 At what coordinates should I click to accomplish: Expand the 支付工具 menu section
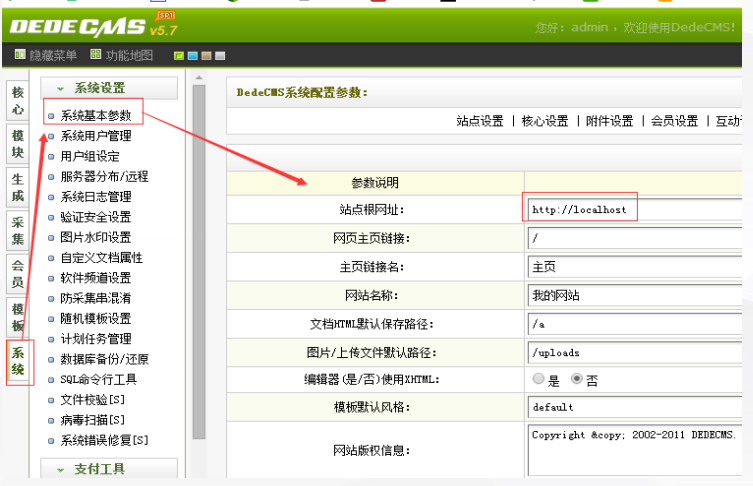[x=109, y=468]
